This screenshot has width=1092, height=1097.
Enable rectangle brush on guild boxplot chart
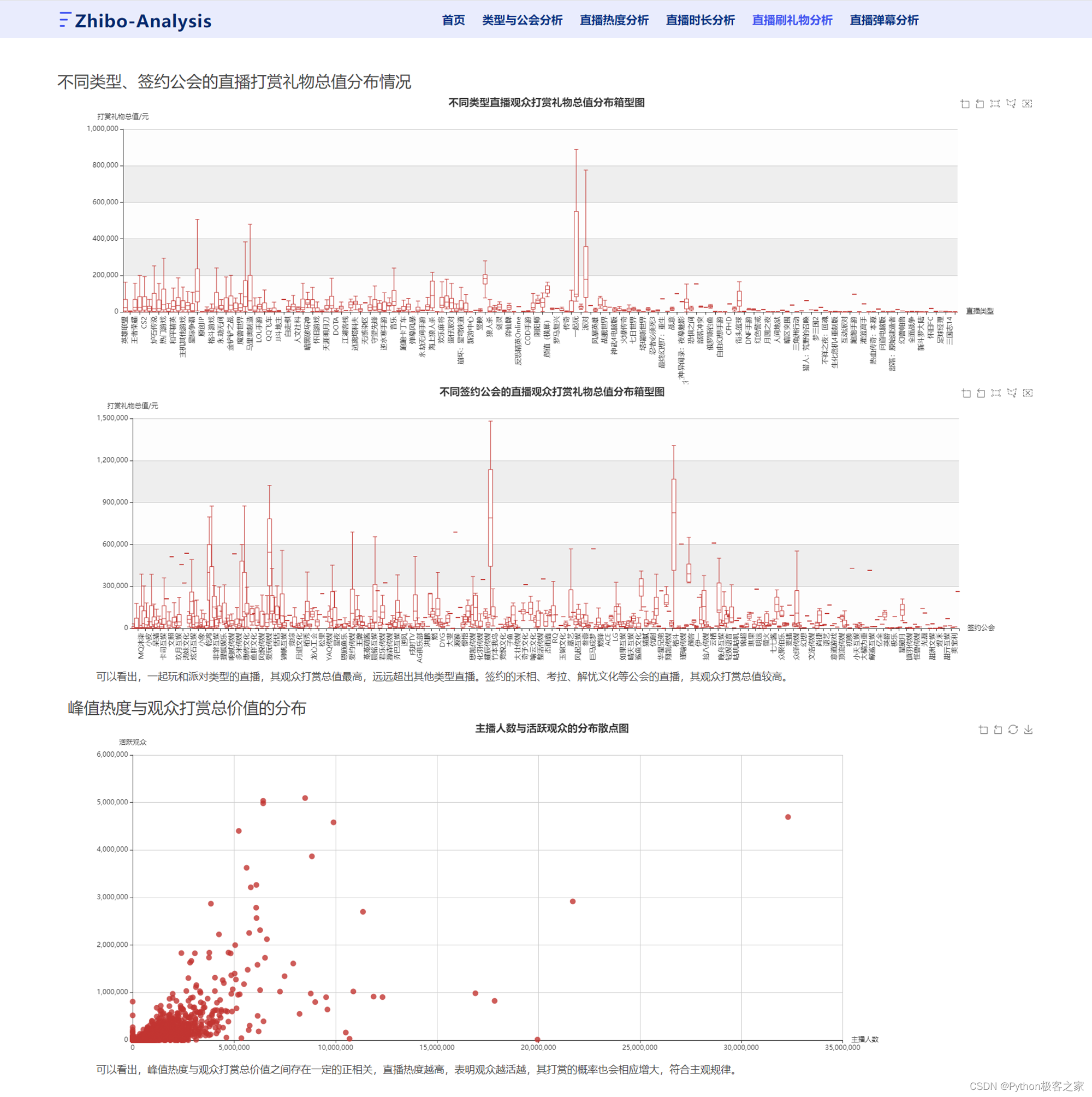[995, 394]
